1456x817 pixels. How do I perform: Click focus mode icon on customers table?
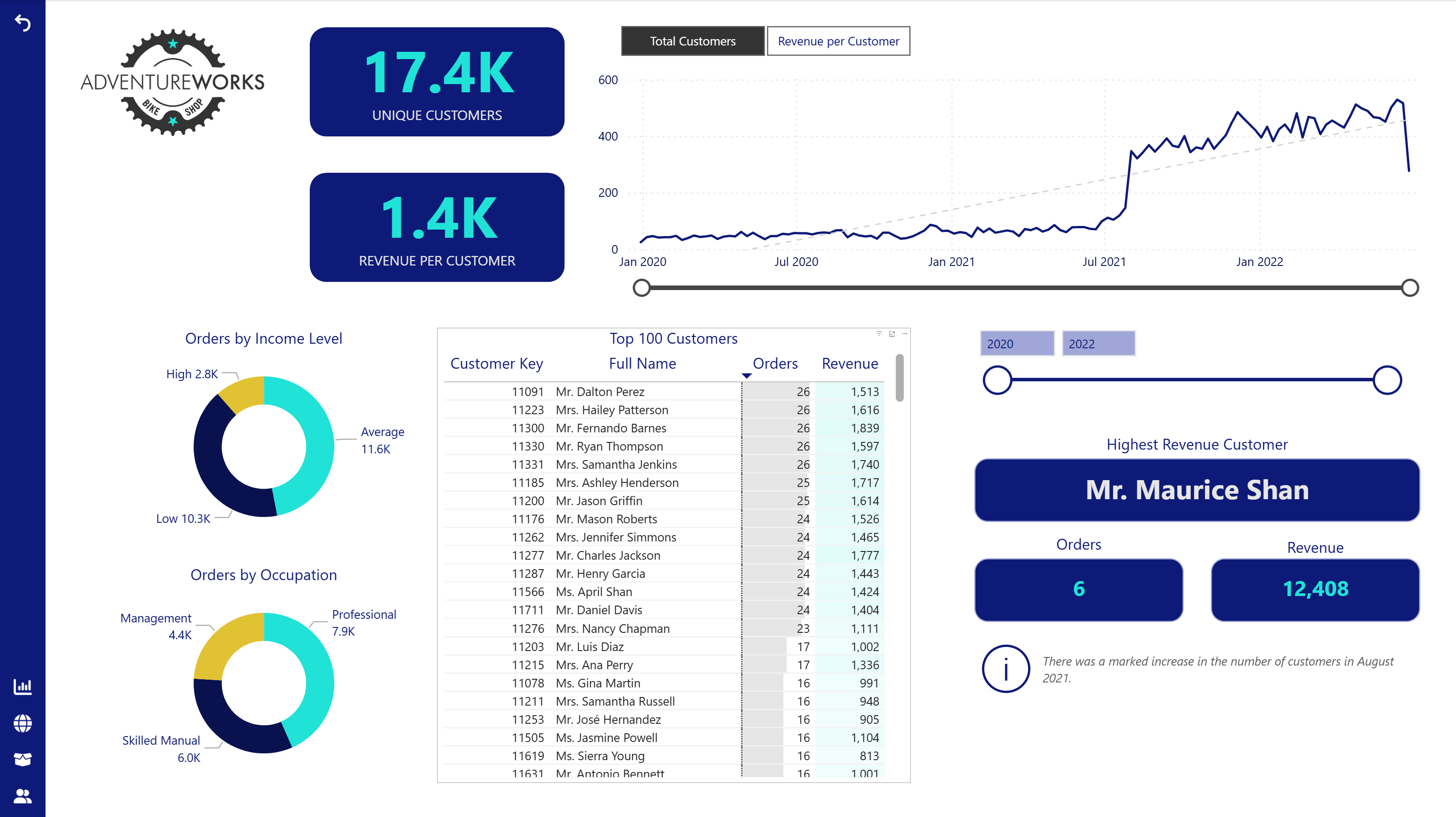892,334
